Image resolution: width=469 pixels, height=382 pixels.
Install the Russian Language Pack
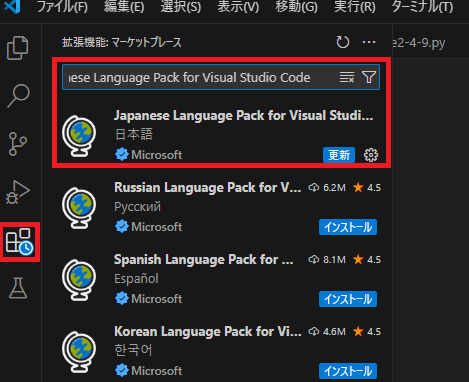pyautogui.click(x=348, y=227)
